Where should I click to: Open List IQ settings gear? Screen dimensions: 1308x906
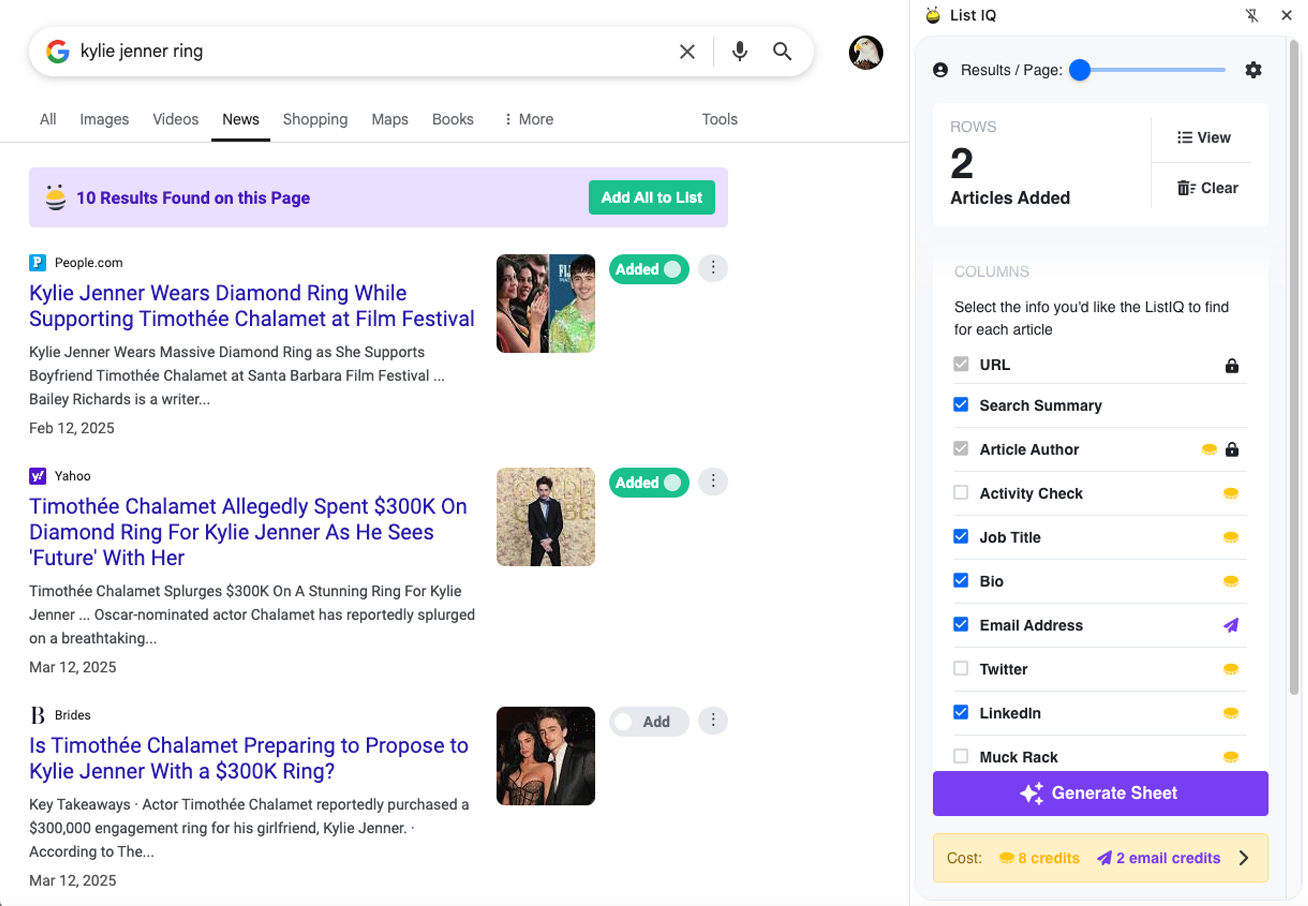click(1253, 70)
